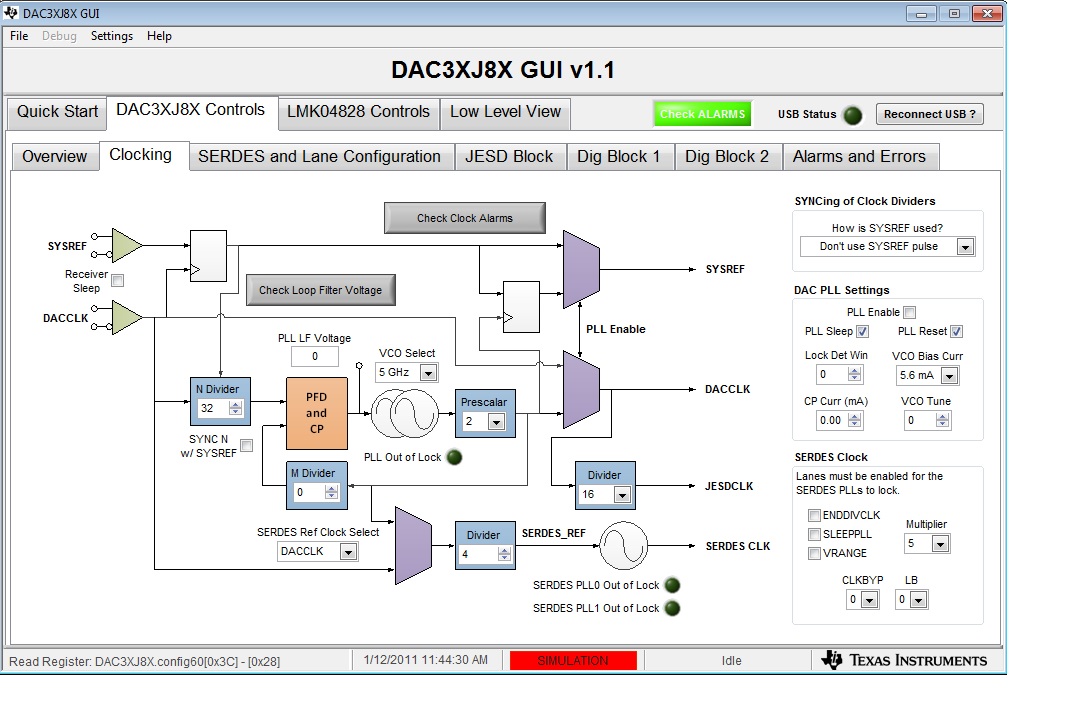Click the VCO oscillator symbol
This screenshot has width=1076, height=718.
click(405, 413)
